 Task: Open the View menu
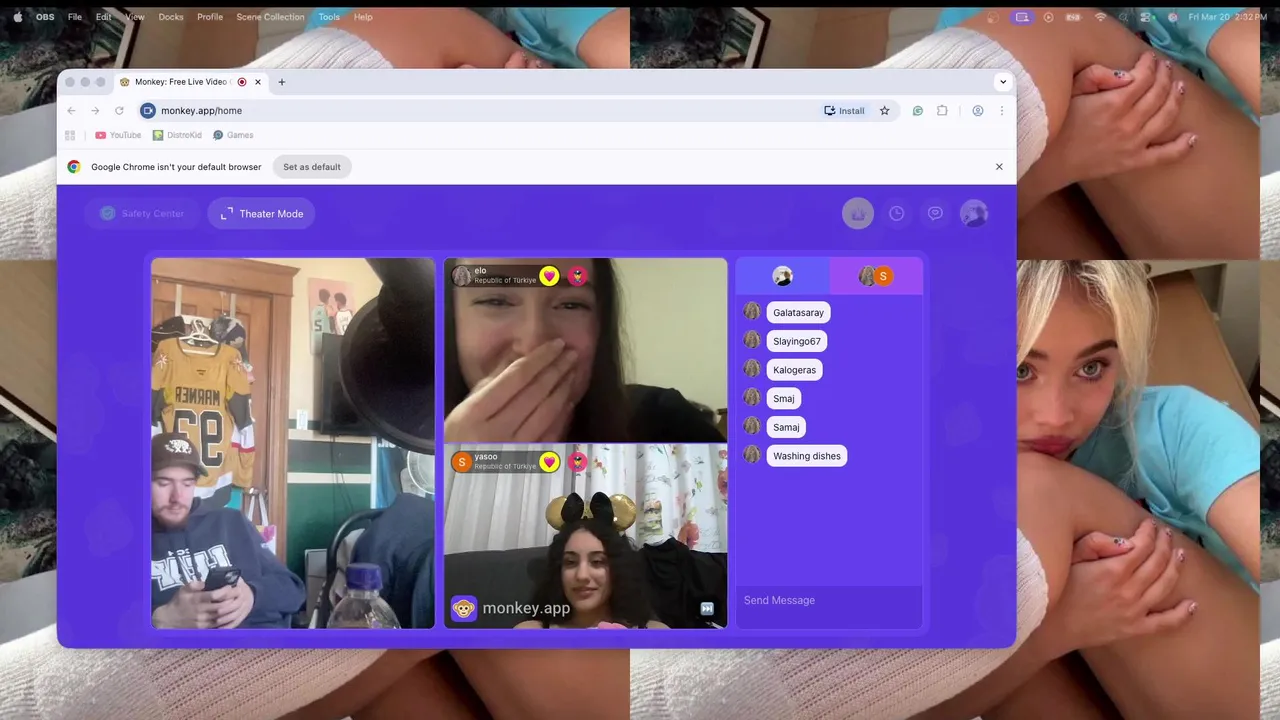point(135,17)
